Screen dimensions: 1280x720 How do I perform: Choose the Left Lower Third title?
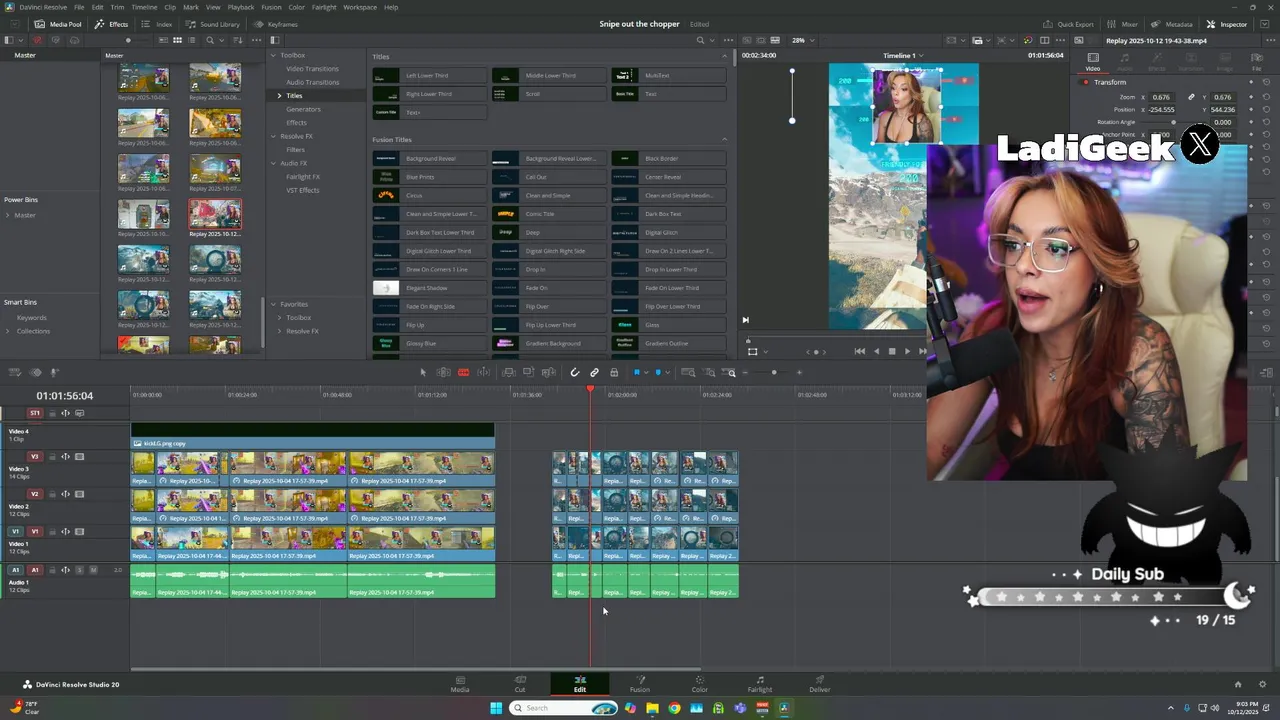pos(429,76)
